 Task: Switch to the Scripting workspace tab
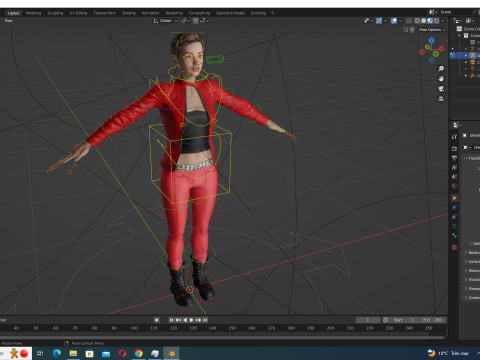coord(258,13)
